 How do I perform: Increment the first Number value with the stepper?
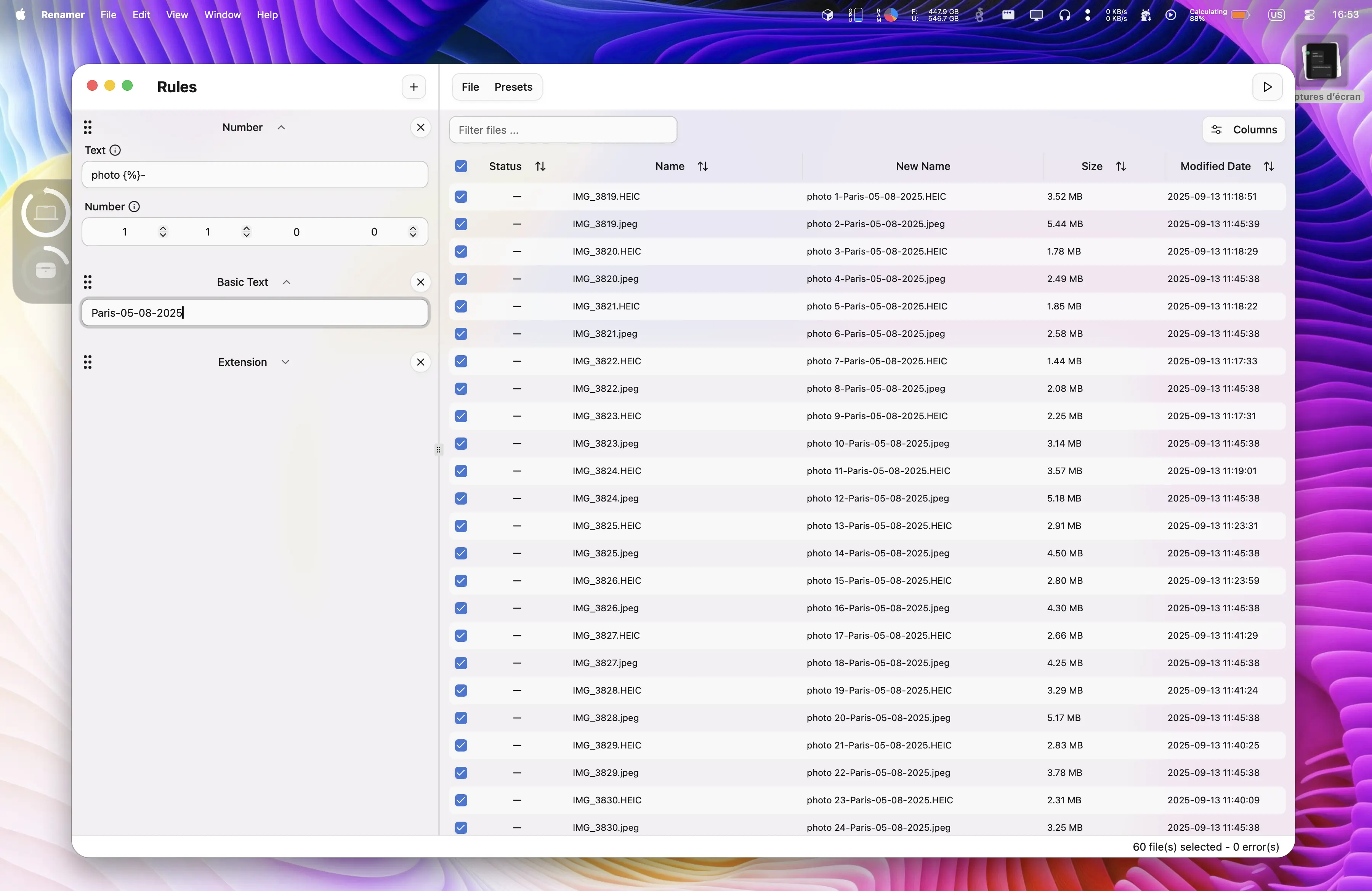coord(163,228)
